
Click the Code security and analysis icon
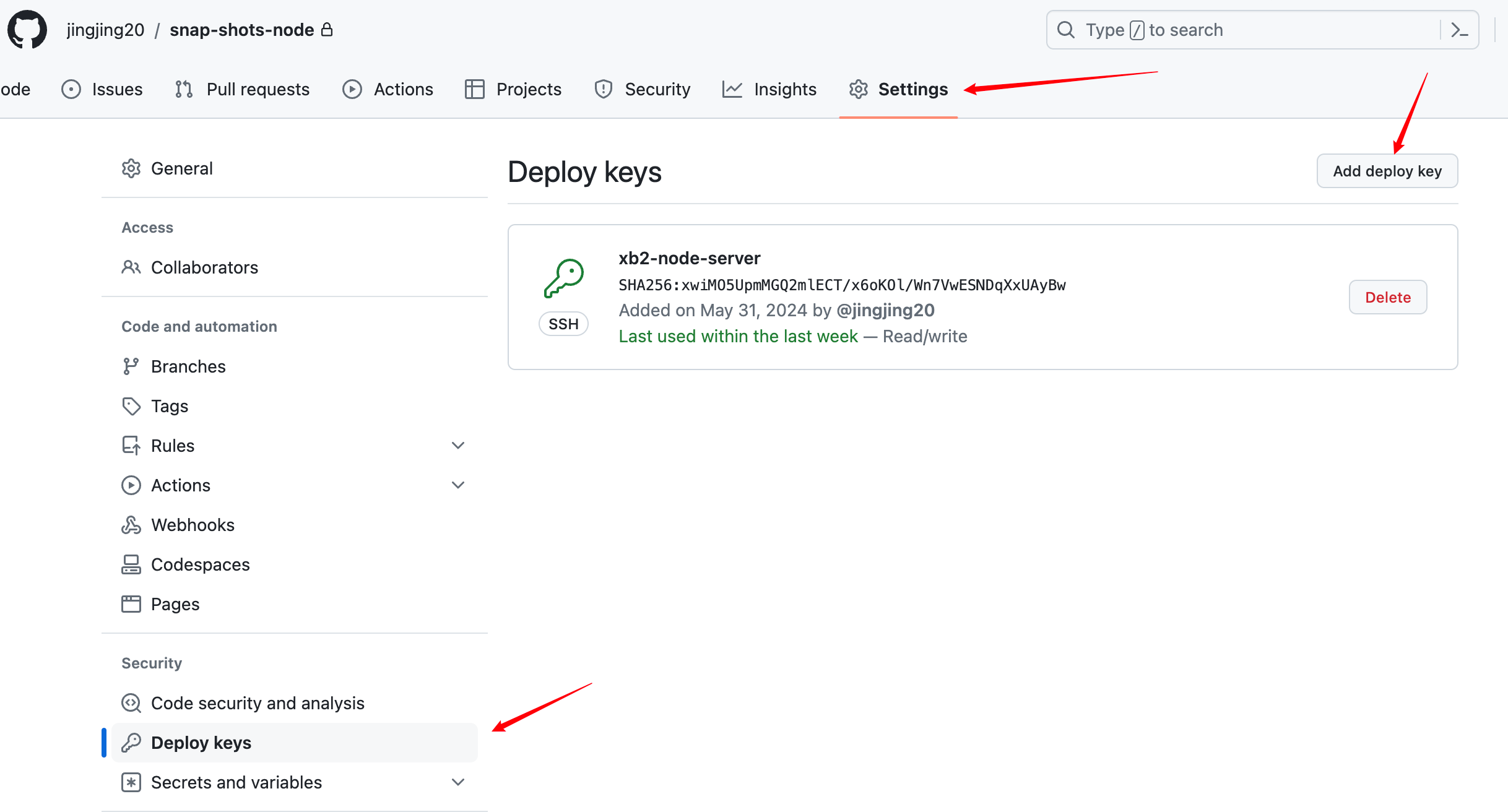(x=131, y=703)
